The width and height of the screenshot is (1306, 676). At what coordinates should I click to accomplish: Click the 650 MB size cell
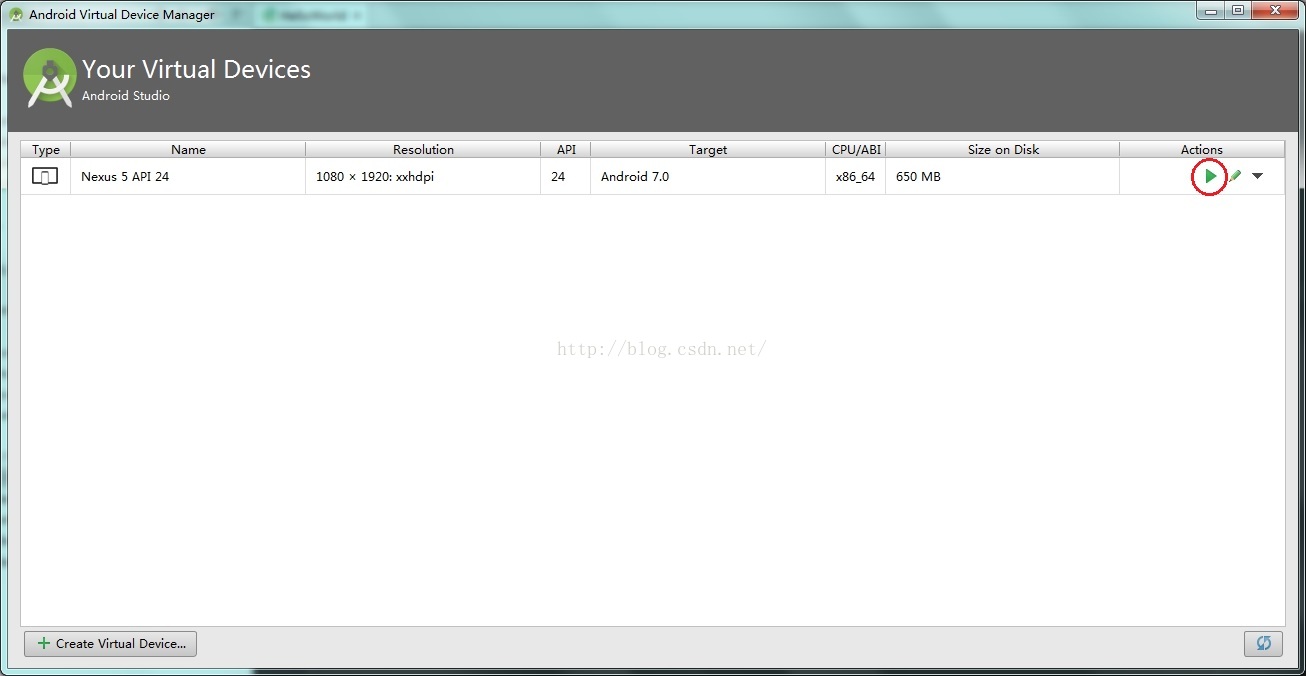(x=1003, y=176)
